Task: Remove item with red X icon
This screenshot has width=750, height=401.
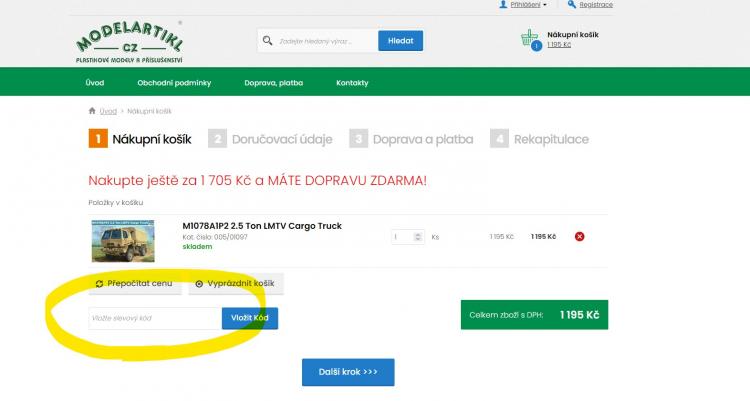Action: point(579,236)
